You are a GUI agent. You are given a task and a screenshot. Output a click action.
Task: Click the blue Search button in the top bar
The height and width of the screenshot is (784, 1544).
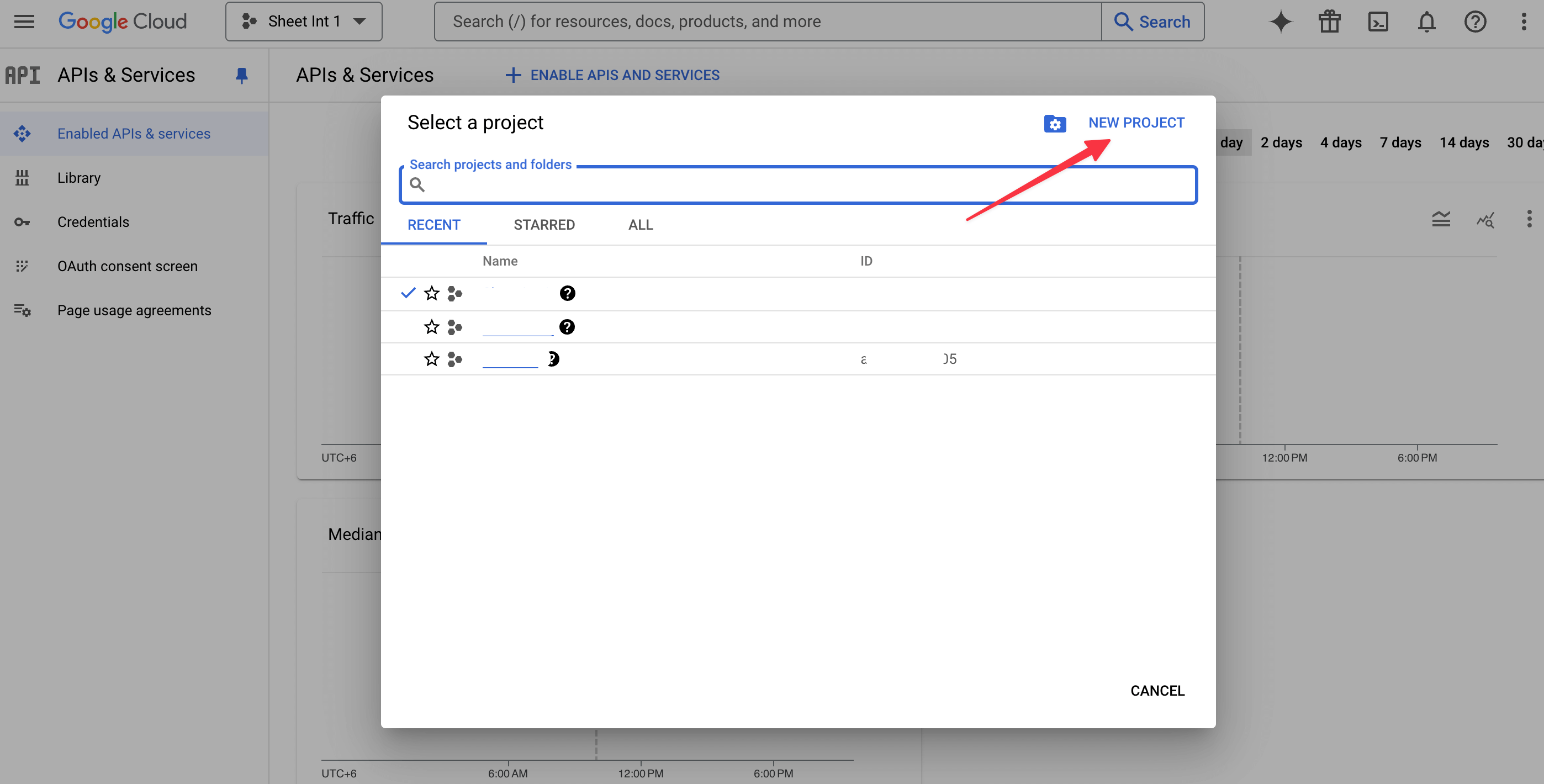[x=1152, y=22]
